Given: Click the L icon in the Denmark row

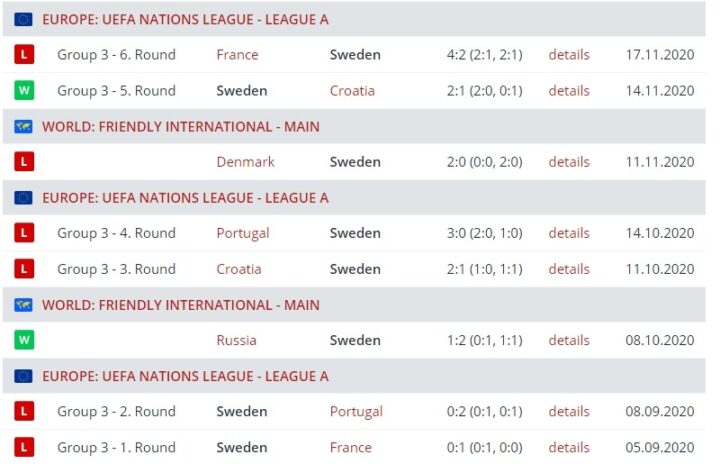Looking at the screenshot, I should pos(24,162).
